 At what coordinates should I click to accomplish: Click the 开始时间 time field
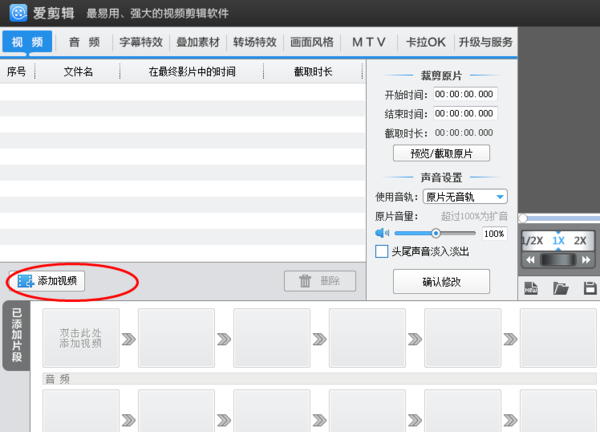[465, 94]
